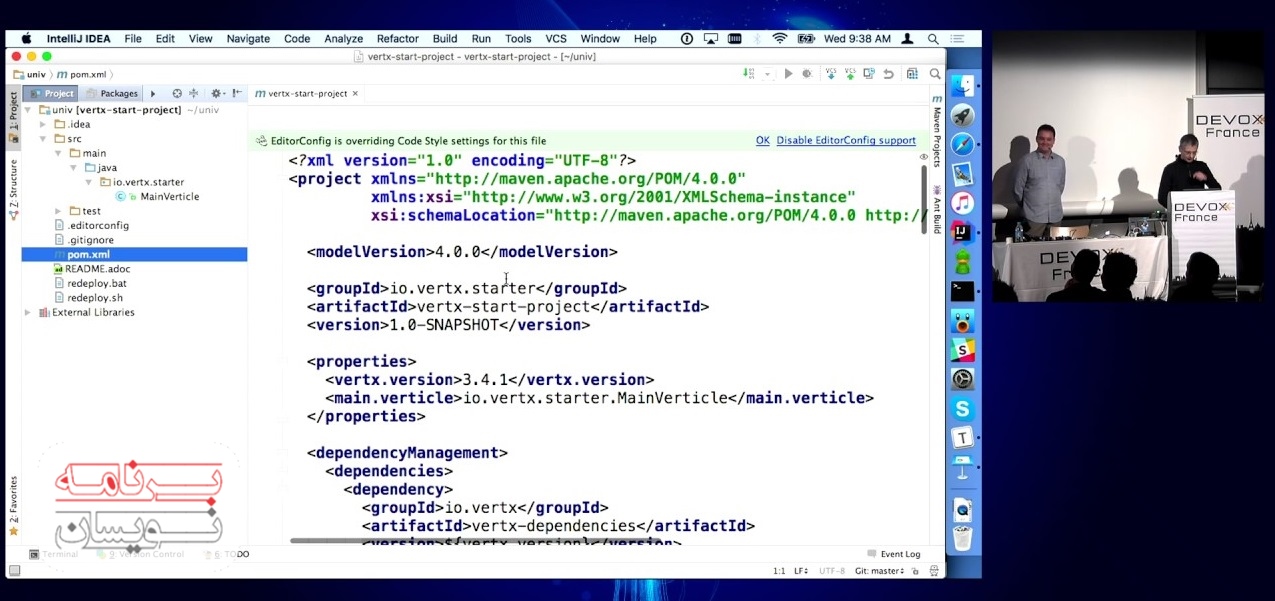Open the Maven Projects side panel
Viewport: 1275px width, 601px height.
point(937,131)
